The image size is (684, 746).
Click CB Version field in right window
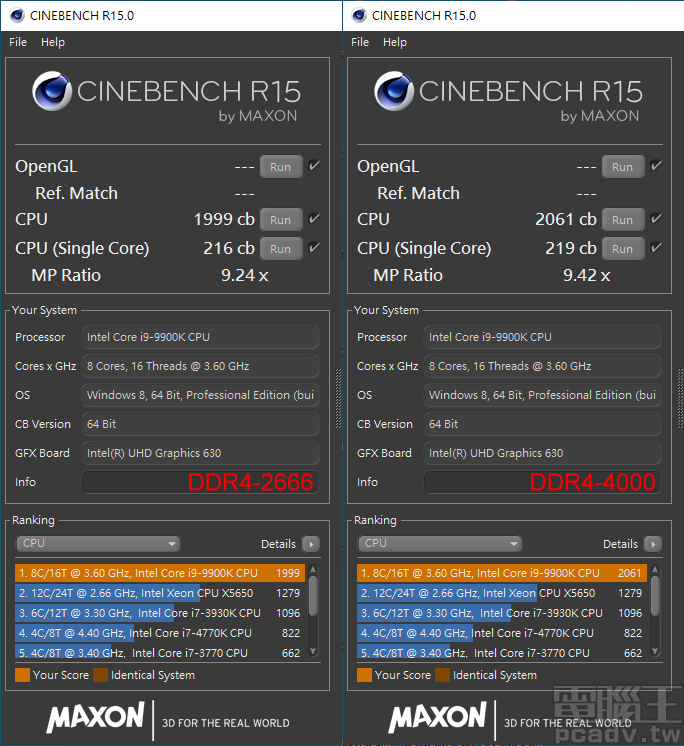click(x=542, y=424)
